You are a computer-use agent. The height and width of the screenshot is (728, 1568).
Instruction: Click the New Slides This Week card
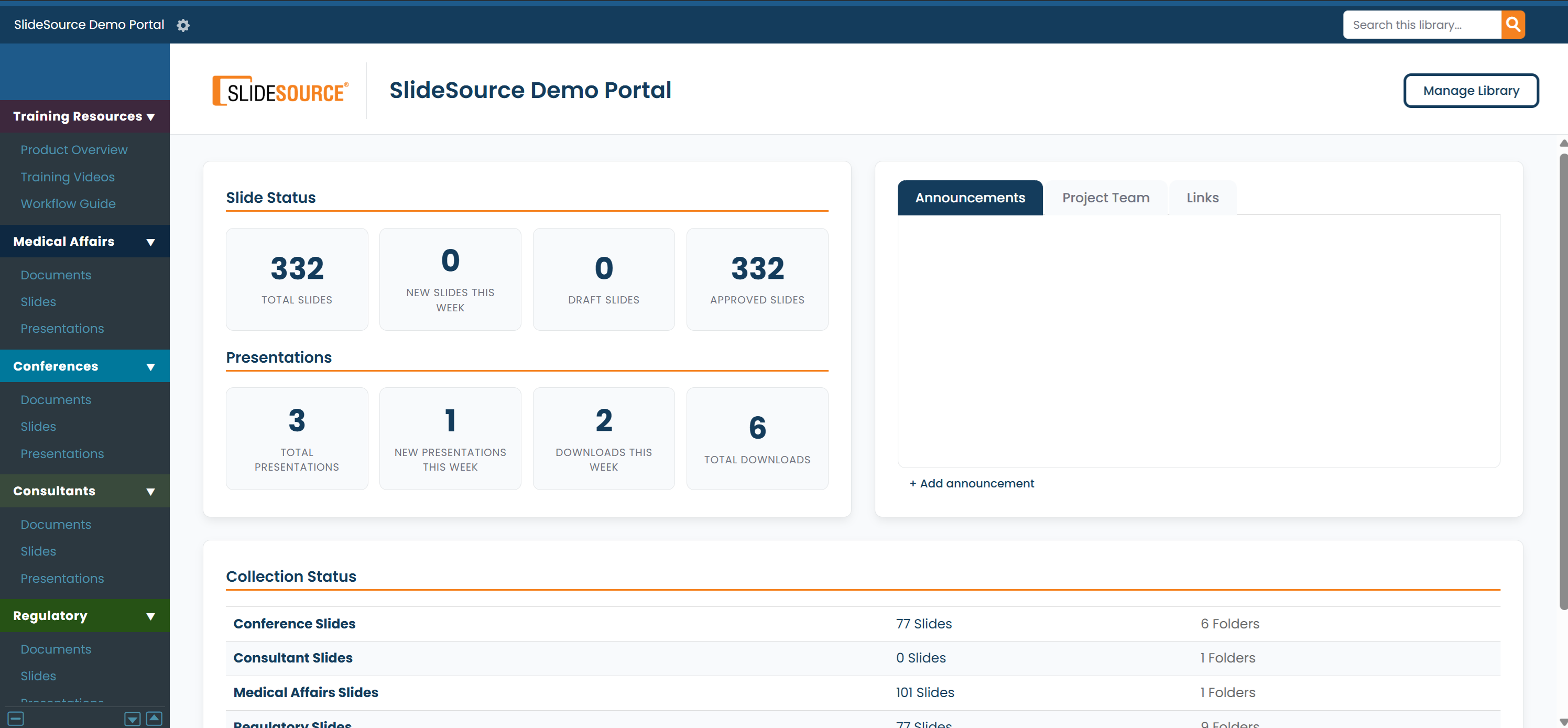click(x=451, y=279)
